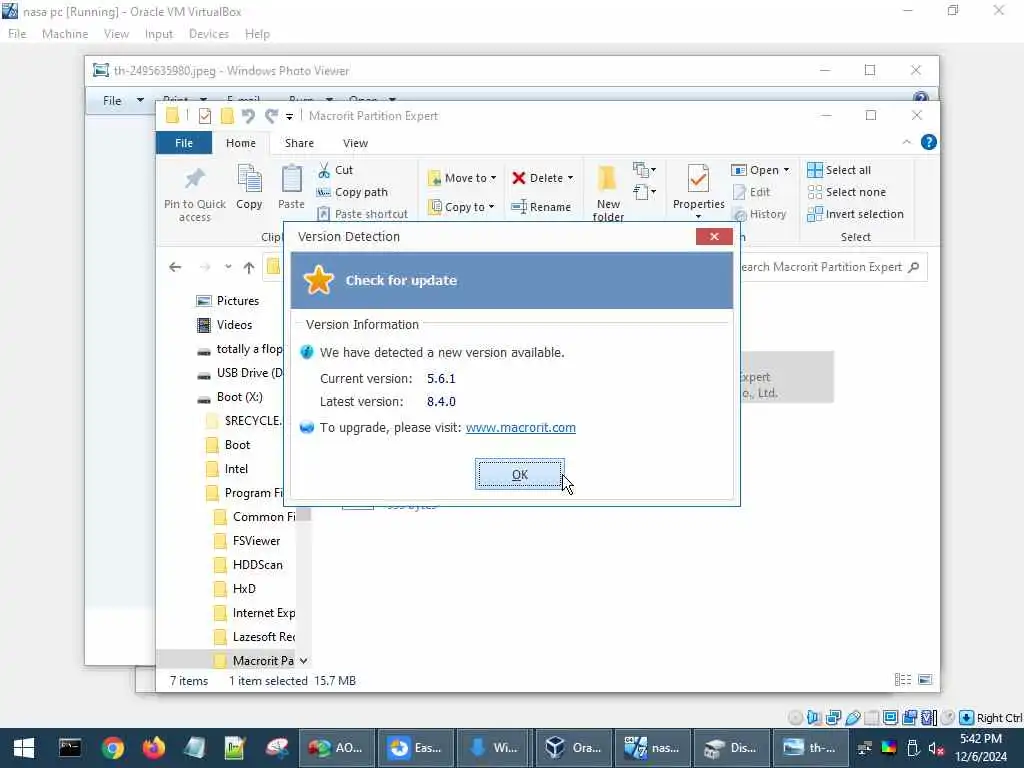Click Select none in ribbon

pos(847,192)
